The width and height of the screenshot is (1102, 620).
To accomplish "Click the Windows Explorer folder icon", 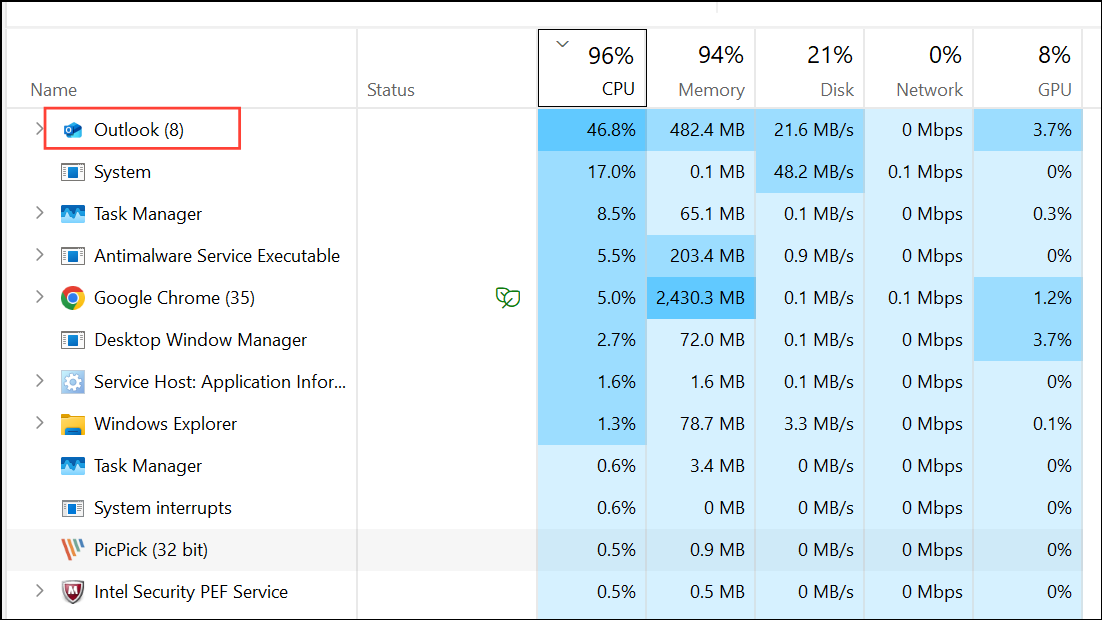I will (x=73, y=423).
